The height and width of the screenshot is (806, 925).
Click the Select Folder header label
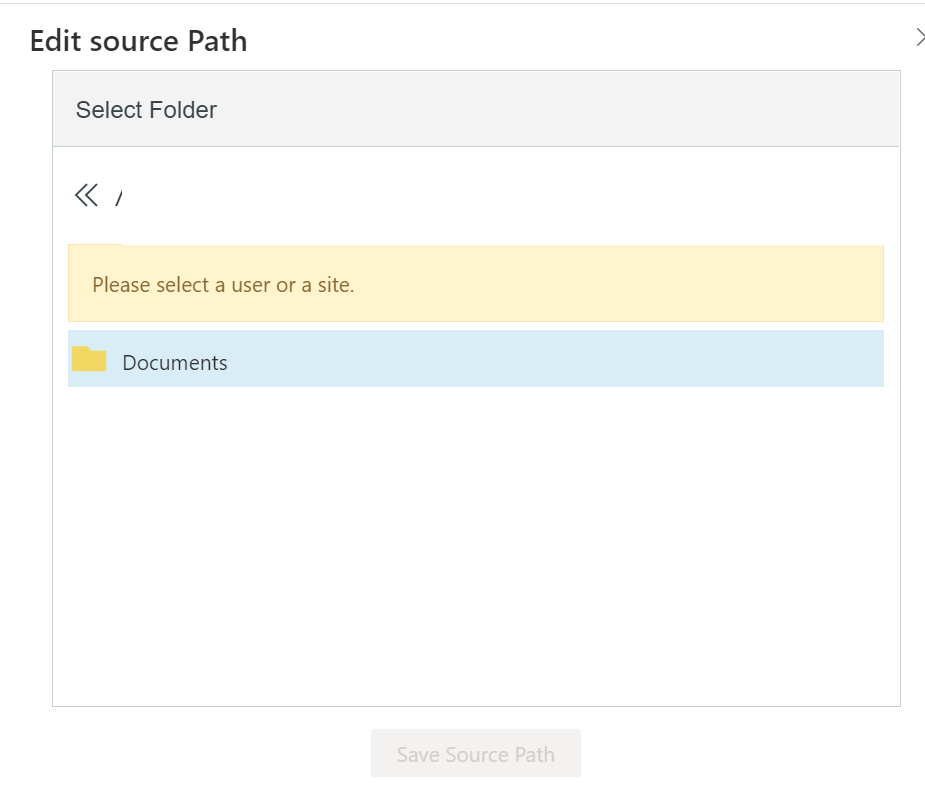click(x=146, y=110)
